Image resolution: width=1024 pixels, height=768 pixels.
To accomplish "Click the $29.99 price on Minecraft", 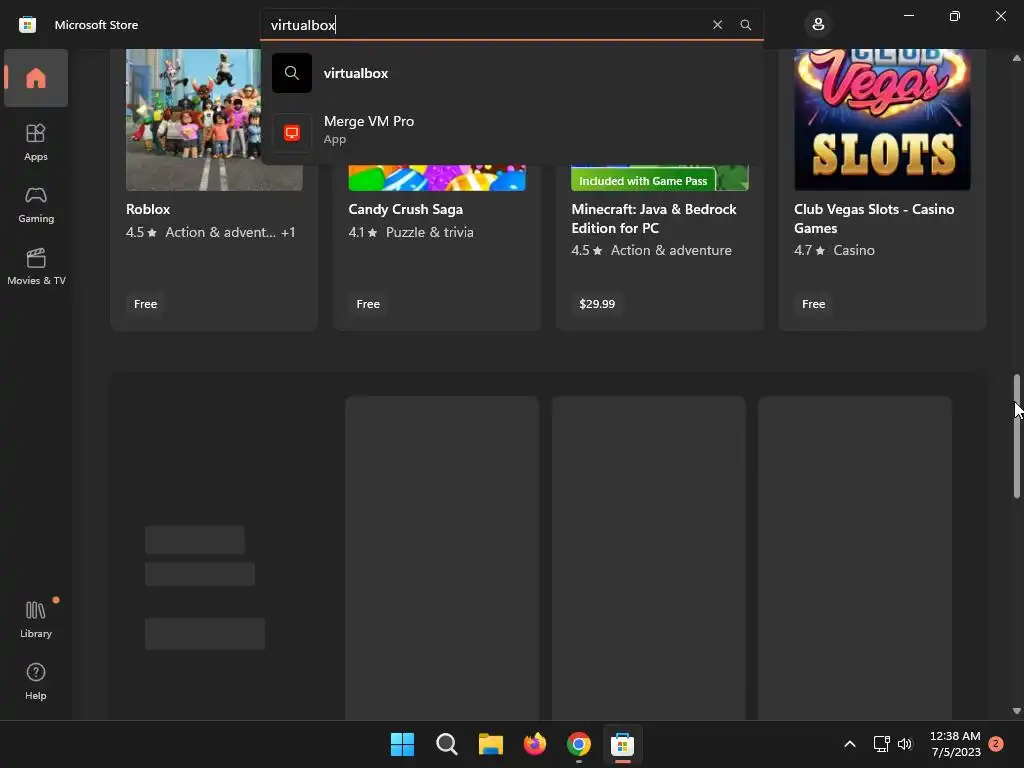I will tap(597, 304).
